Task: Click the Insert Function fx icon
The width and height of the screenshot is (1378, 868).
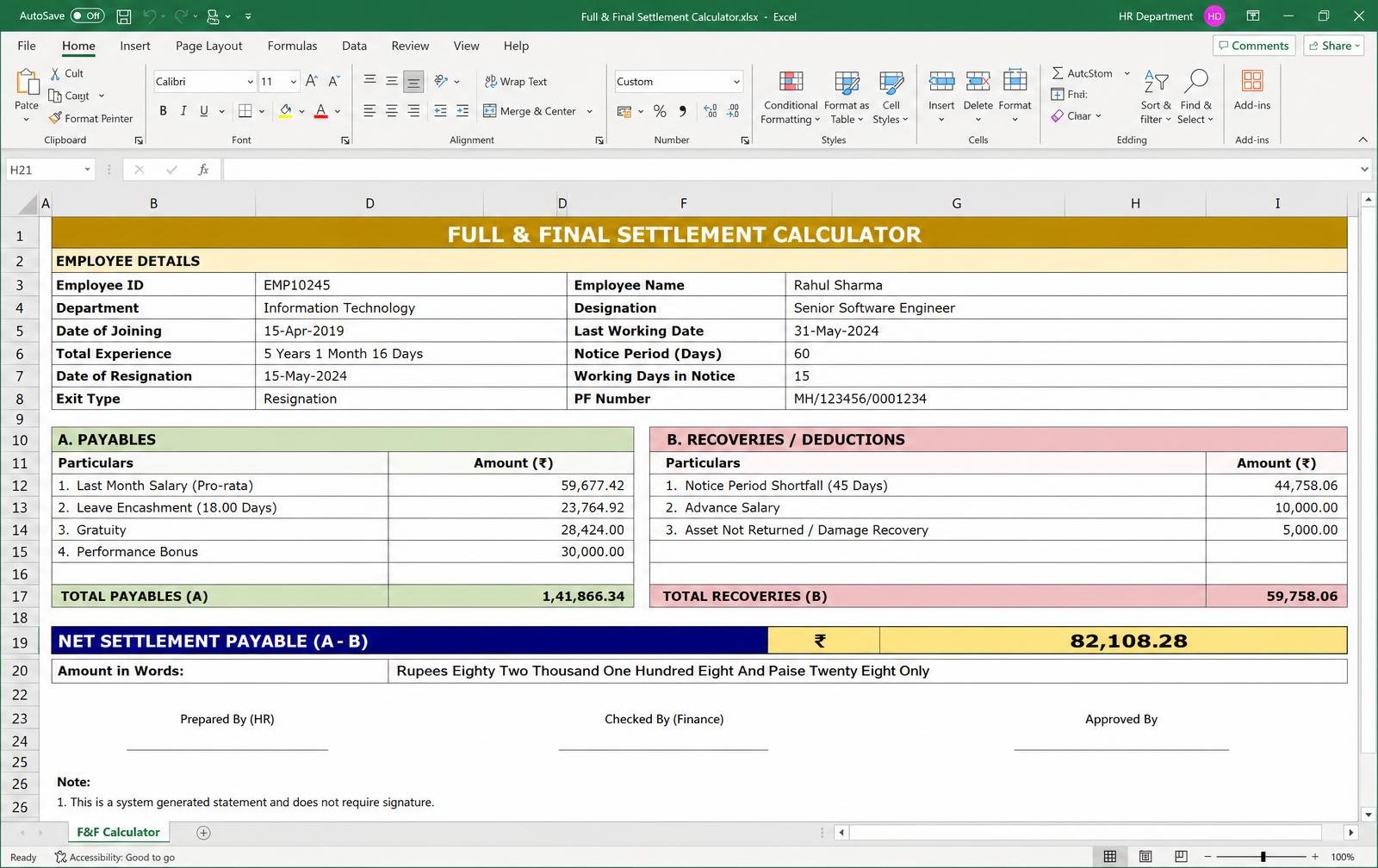Action: pyautogui.click(x=203, y=170)
